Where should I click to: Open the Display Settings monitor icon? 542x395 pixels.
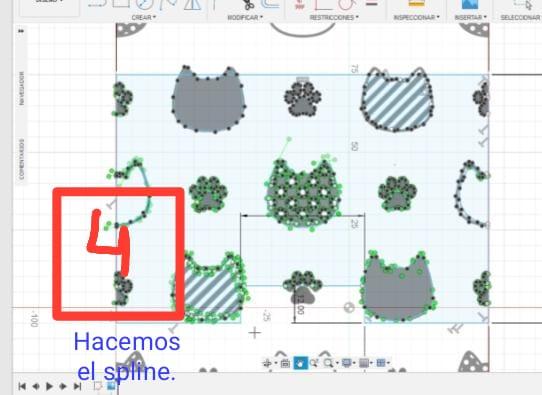[347, 363]
